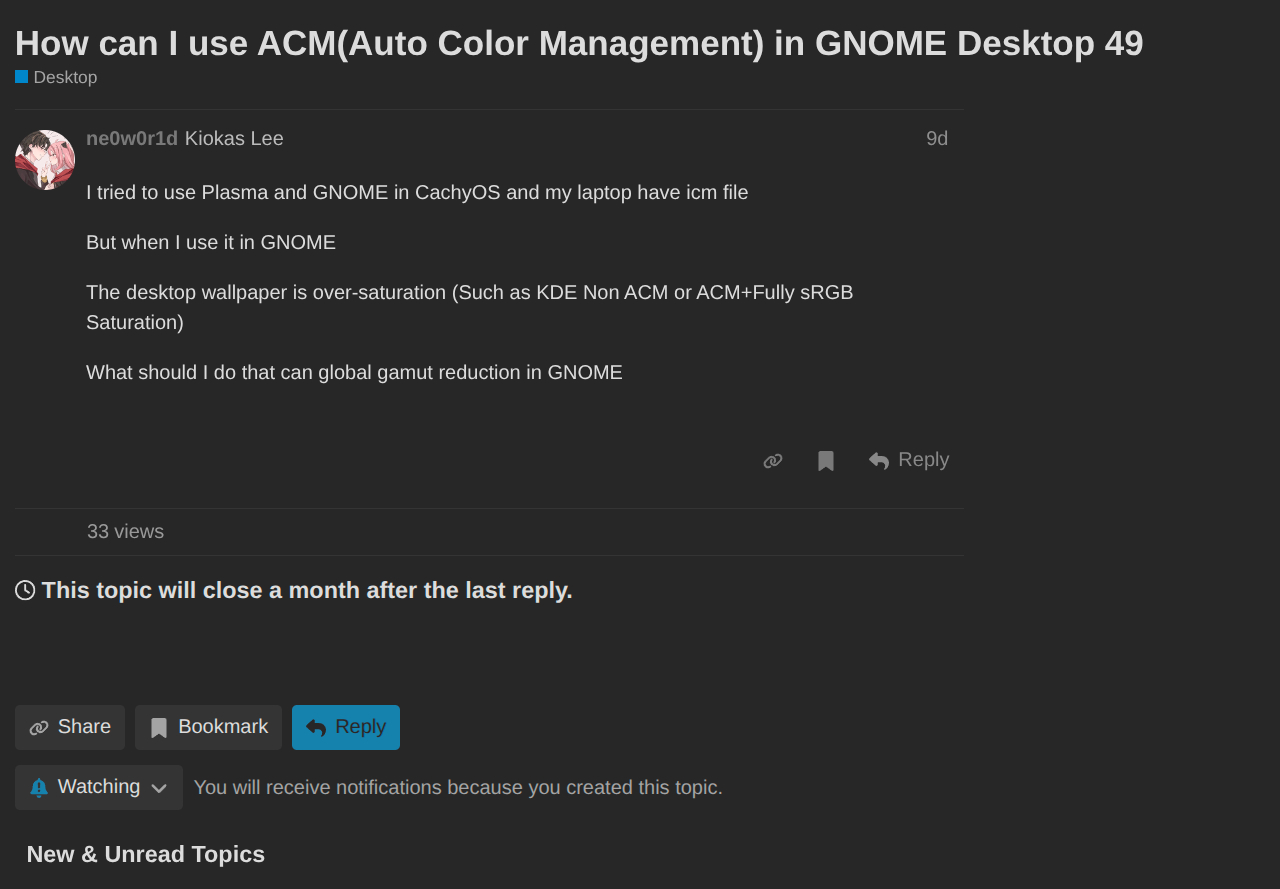Share this topic with the Share button

[x=70, y=727]
